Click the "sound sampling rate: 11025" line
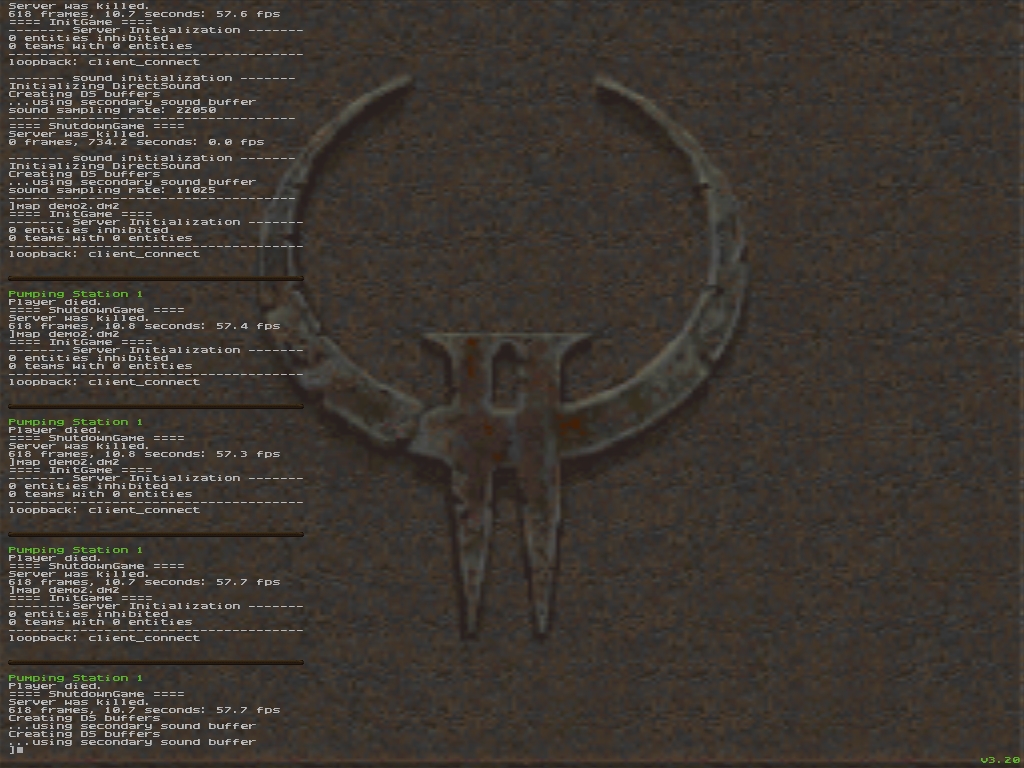Screen dimensions: 1024x768 (112, 190)
